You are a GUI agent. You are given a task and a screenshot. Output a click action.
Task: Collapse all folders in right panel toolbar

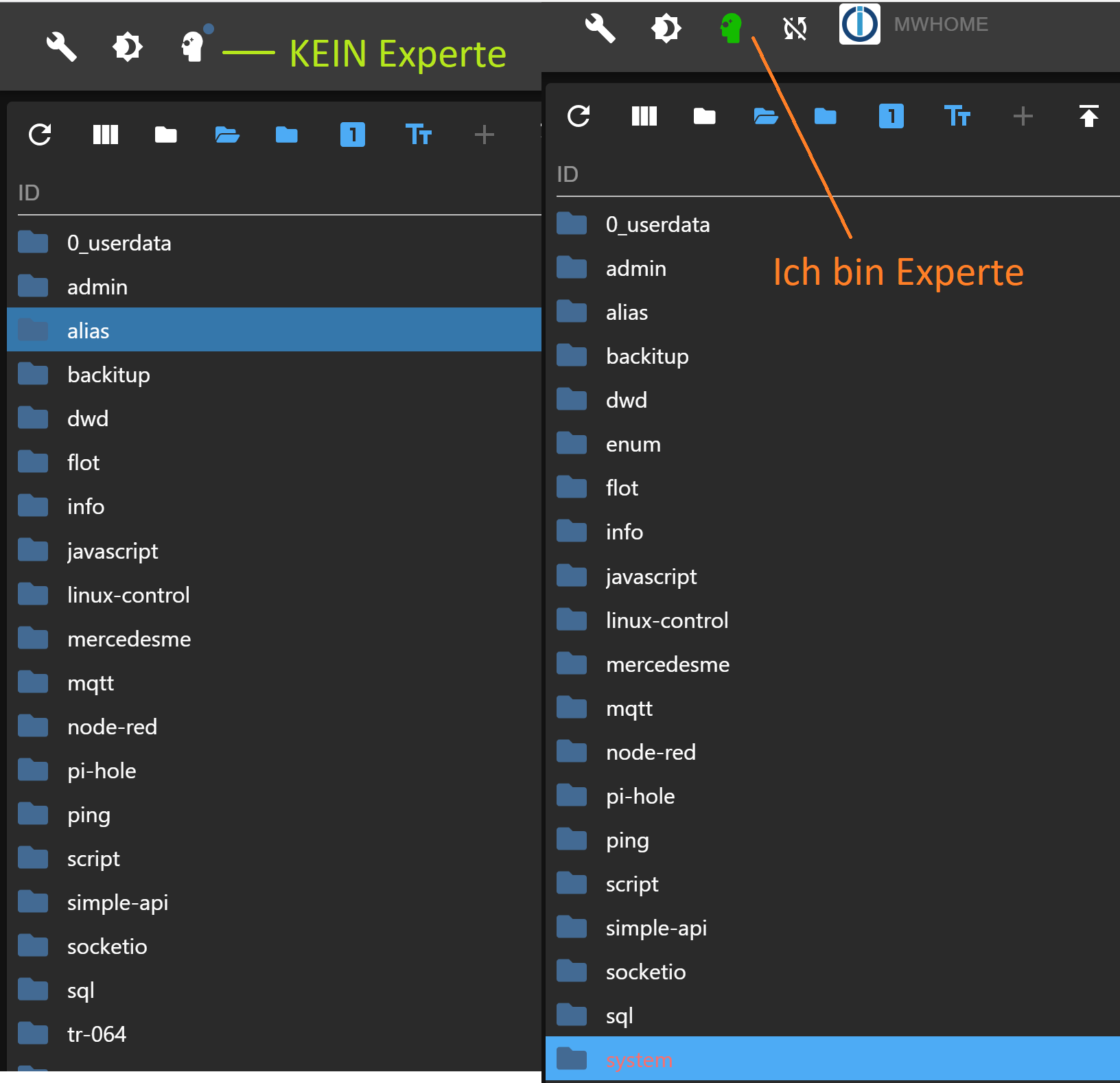(826, 116)
